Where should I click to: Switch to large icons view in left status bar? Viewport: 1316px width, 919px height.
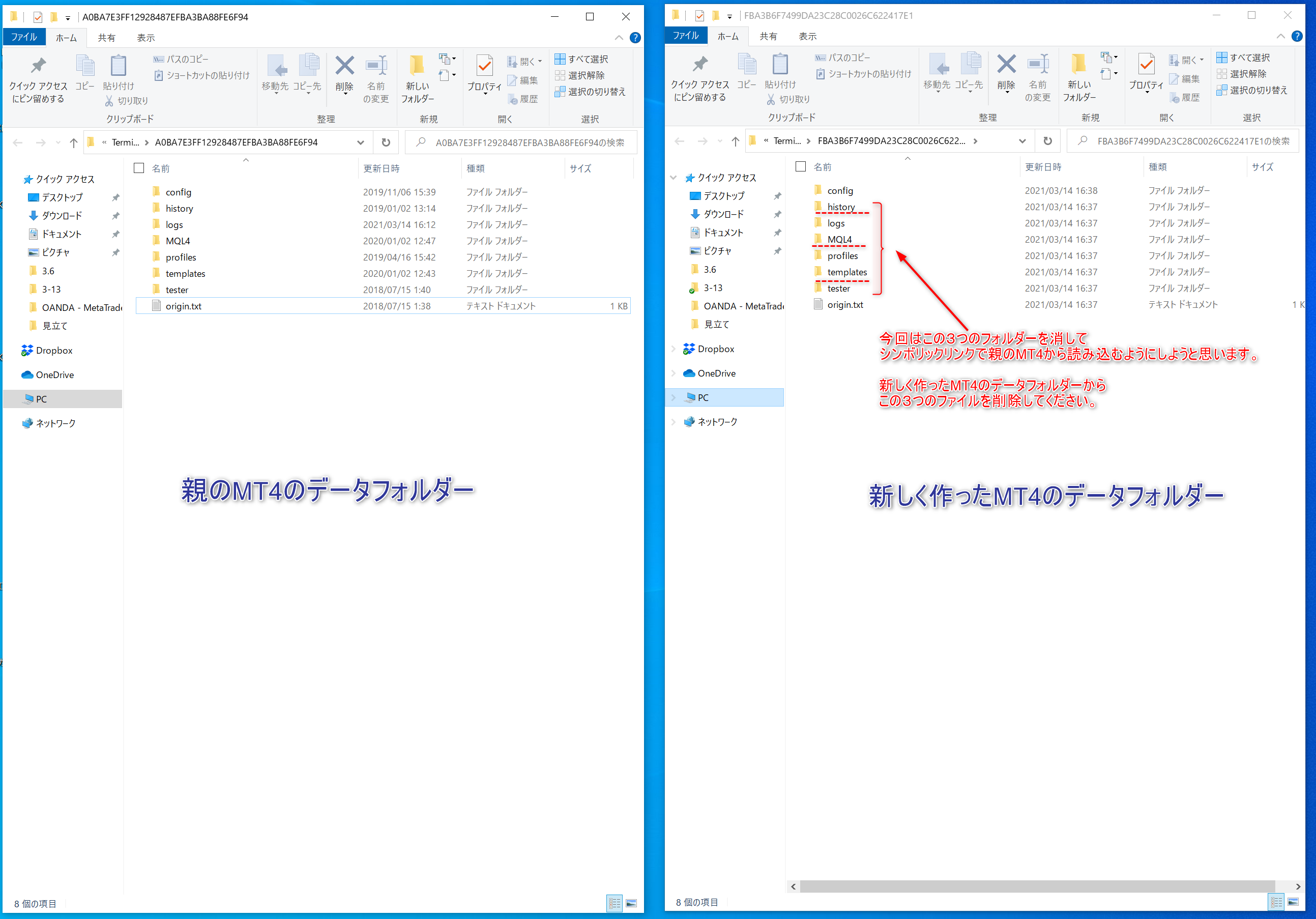pyautogui.click(x=631, y=904)
